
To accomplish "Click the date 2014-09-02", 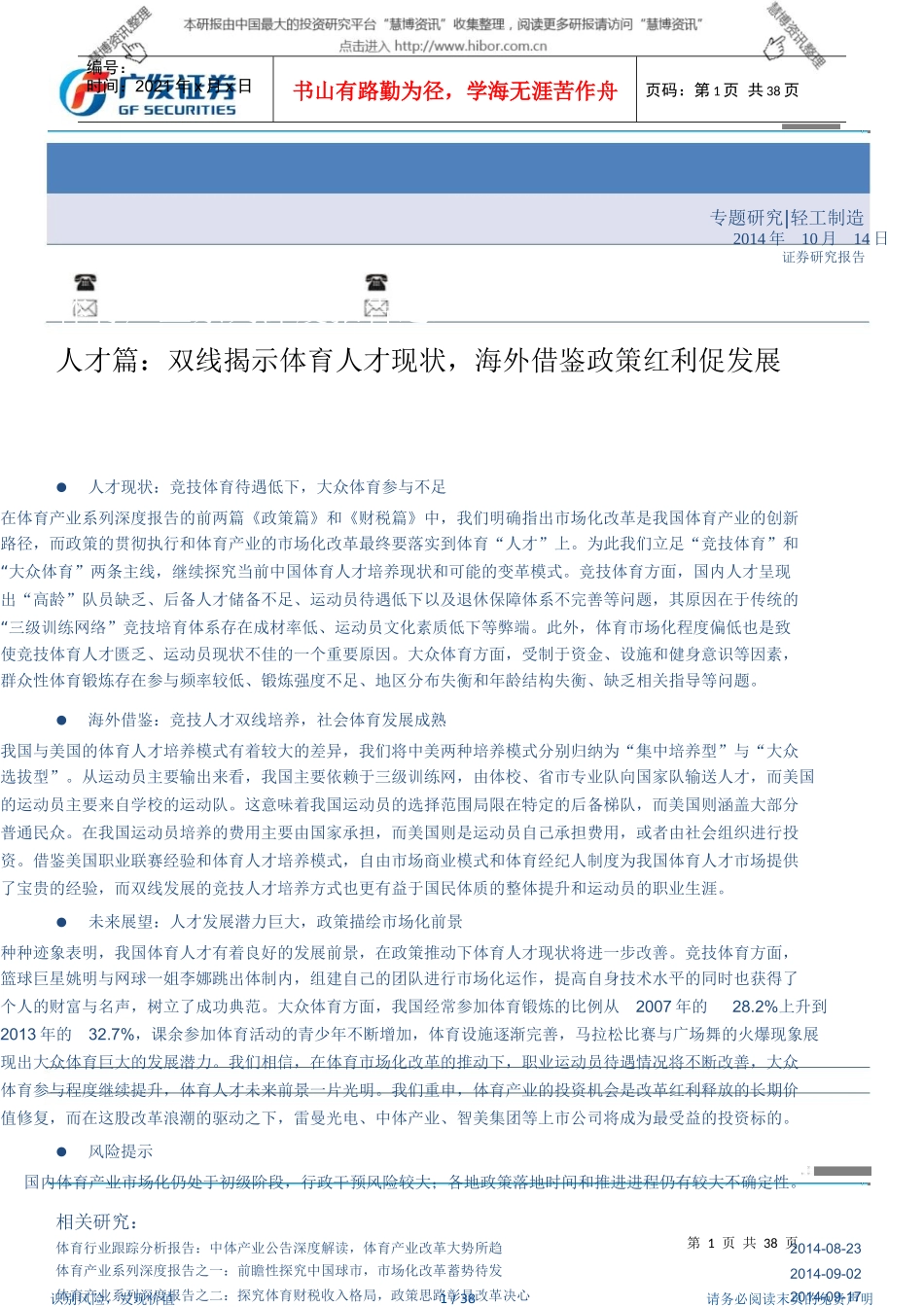I will click(826, 1274).
